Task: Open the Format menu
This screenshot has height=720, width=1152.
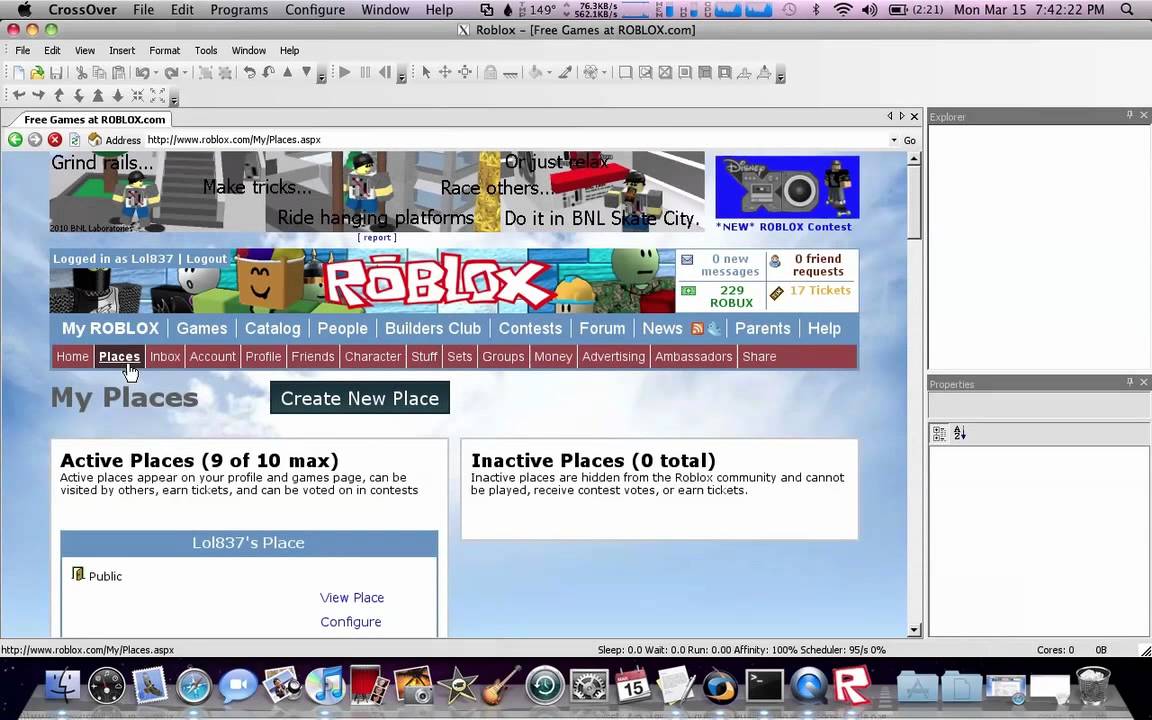Action: point(165,51)
